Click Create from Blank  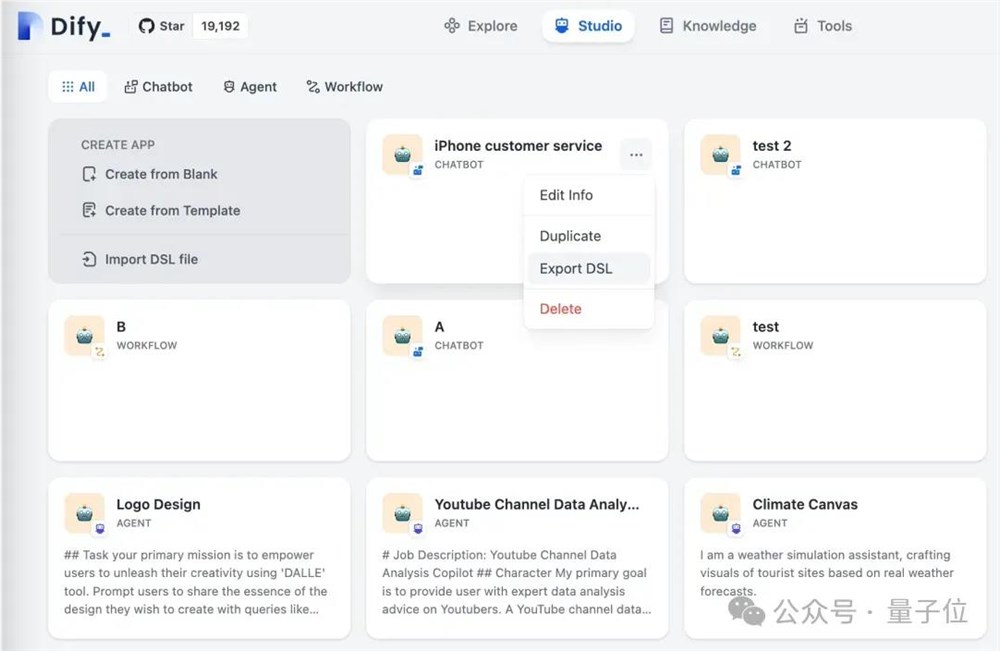click(x=150, y=174)
